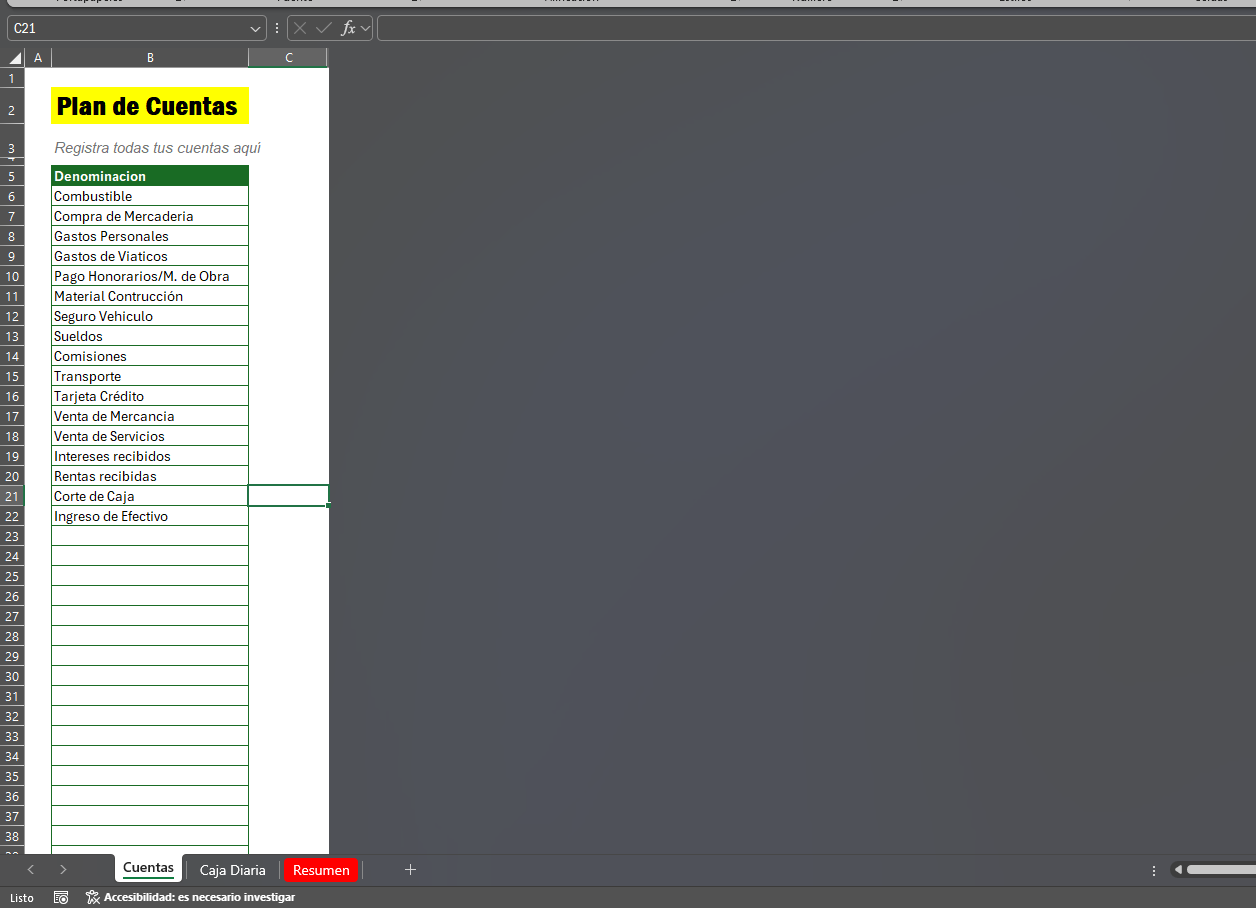This screenshot has height=908, width=1256.
Task: Select the 'Gastos Personales' cell
Action: 150,236
